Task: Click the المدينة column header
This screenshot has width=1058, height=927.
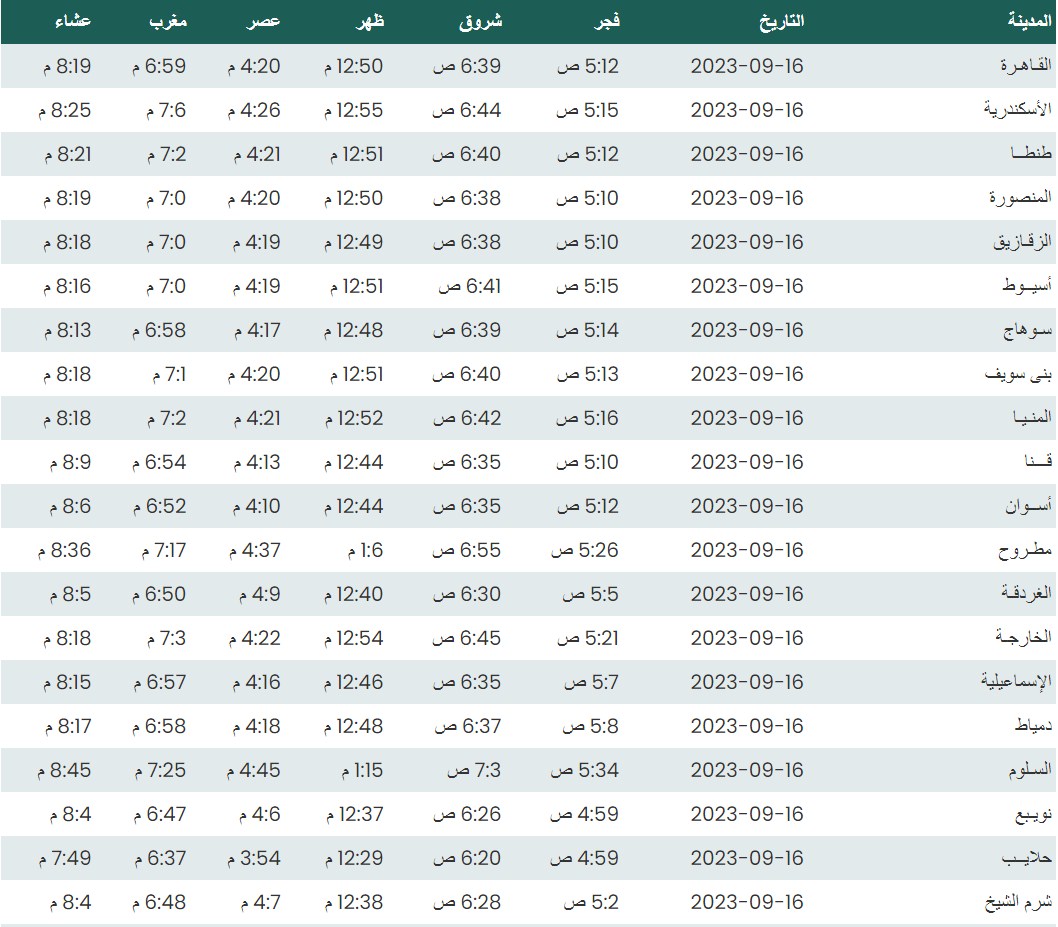Action: (1029, 20)
